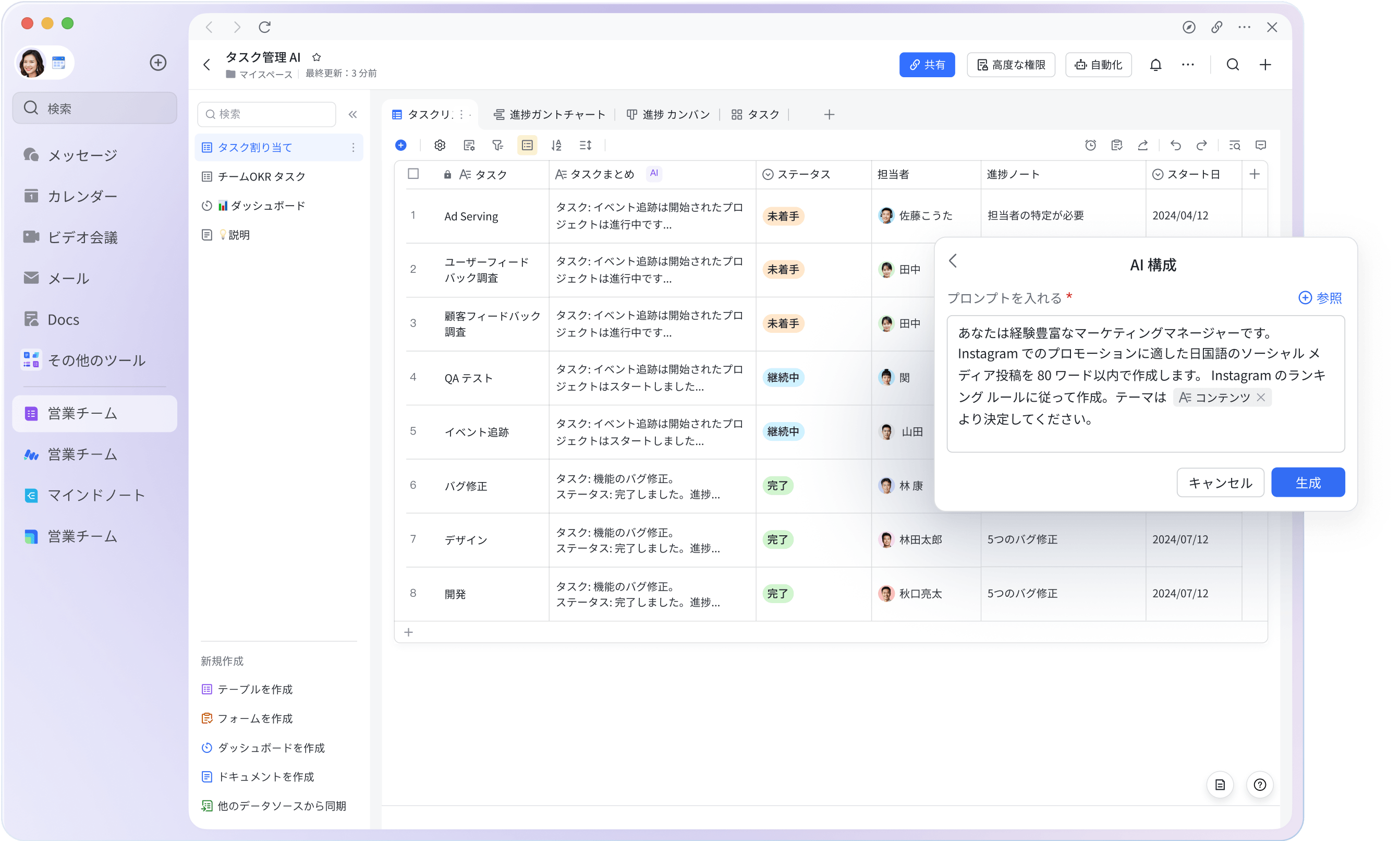Image resolution: width=1400 pixels, height=841 pixels.
Task: Open カレンダー from the left sidebar
Action: pos(81,196)
